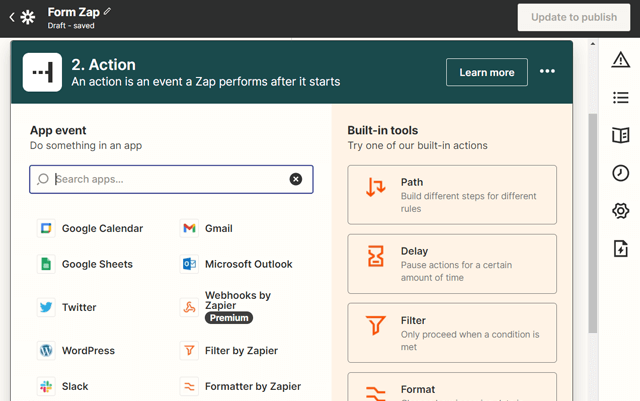640x401 pixels.
Task: Click the Filter by Zapier label
Action: 241,350
